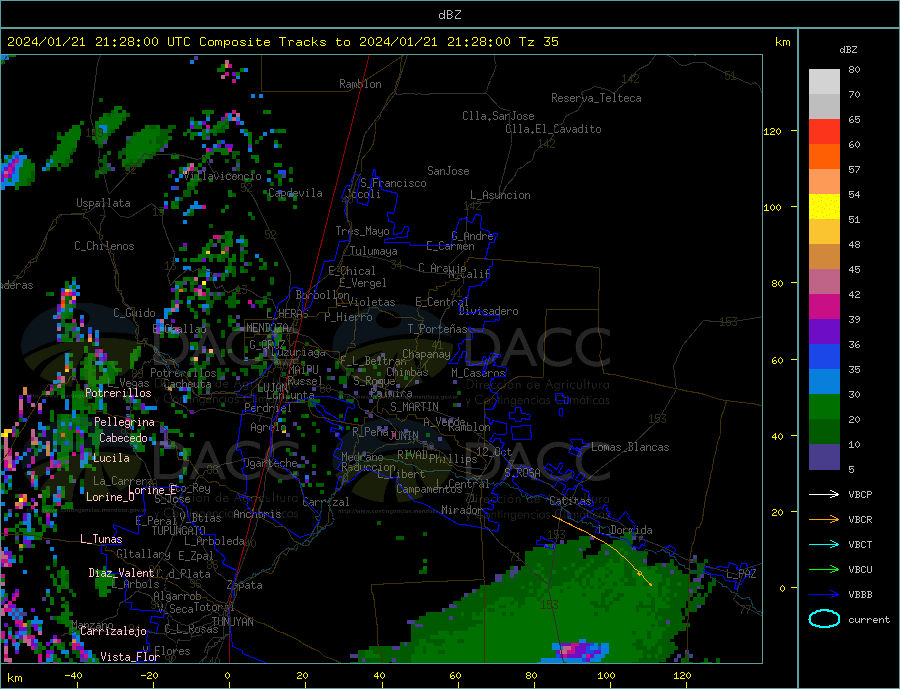The width and height of the screenshot is (900, 689).
Task: Pick the dark orange swatch between 60 and 57
Action: (x=824, y=157)
